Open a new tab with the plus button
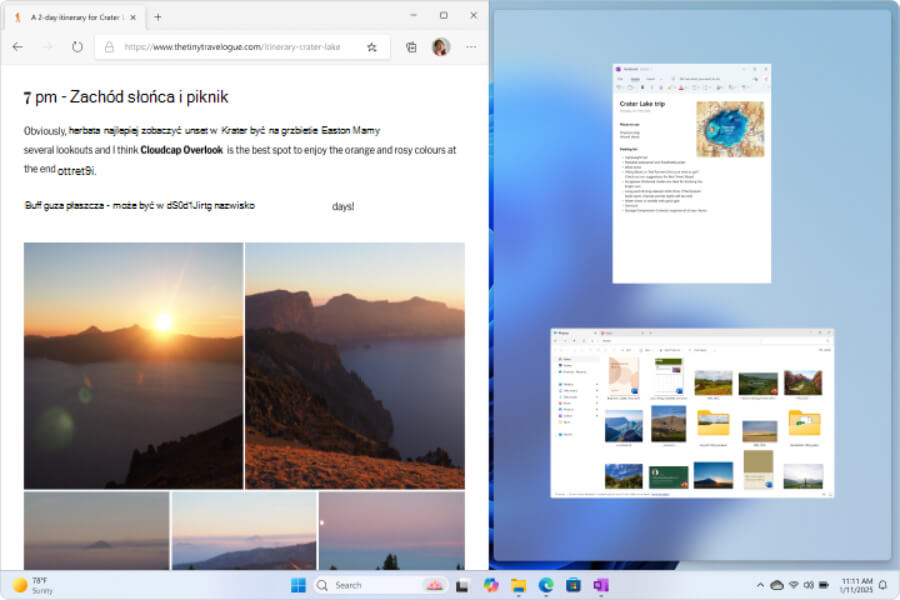Viewport: 900px width, 600px height. click(158, 16)
